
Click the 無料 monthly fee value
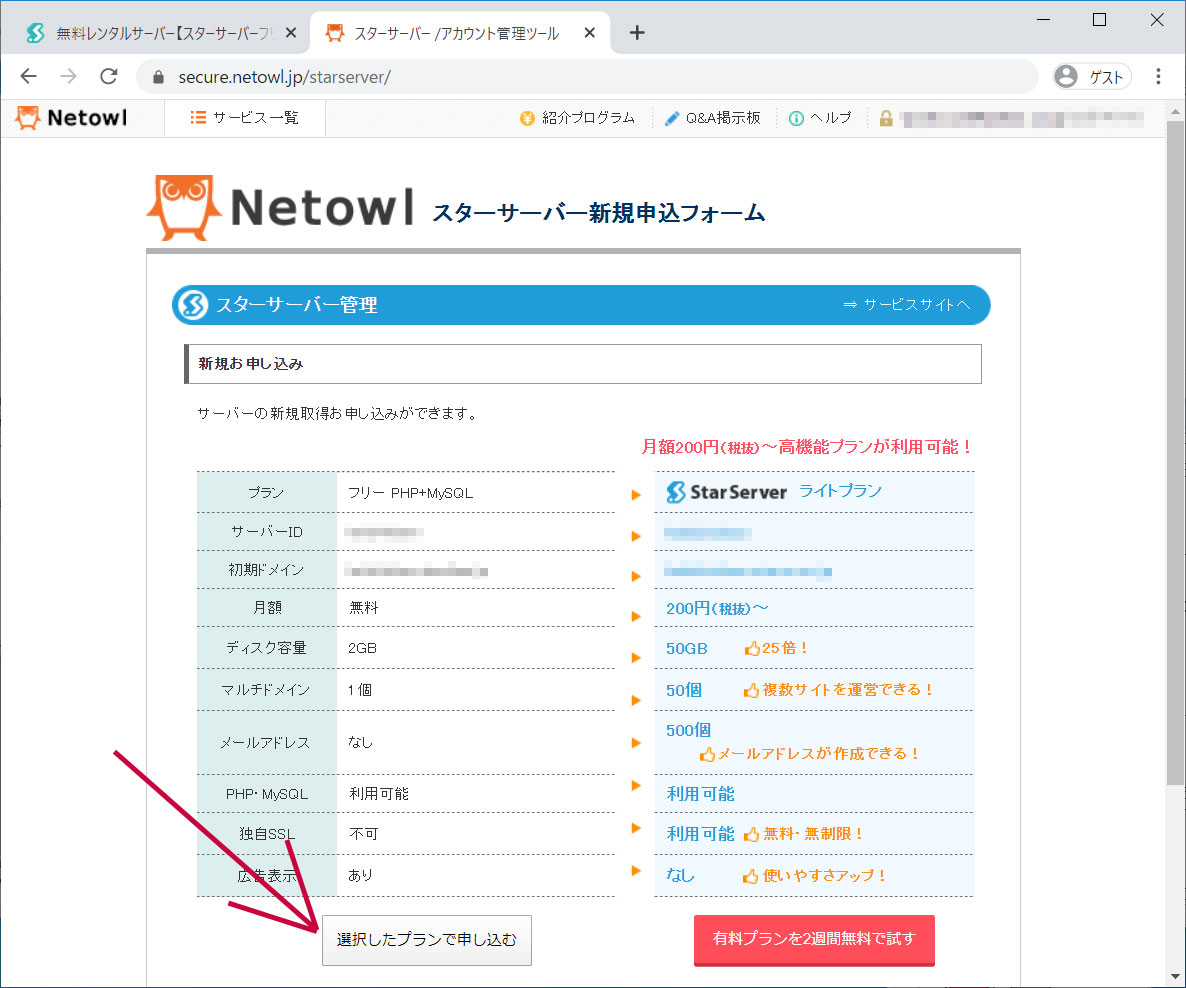364,607
